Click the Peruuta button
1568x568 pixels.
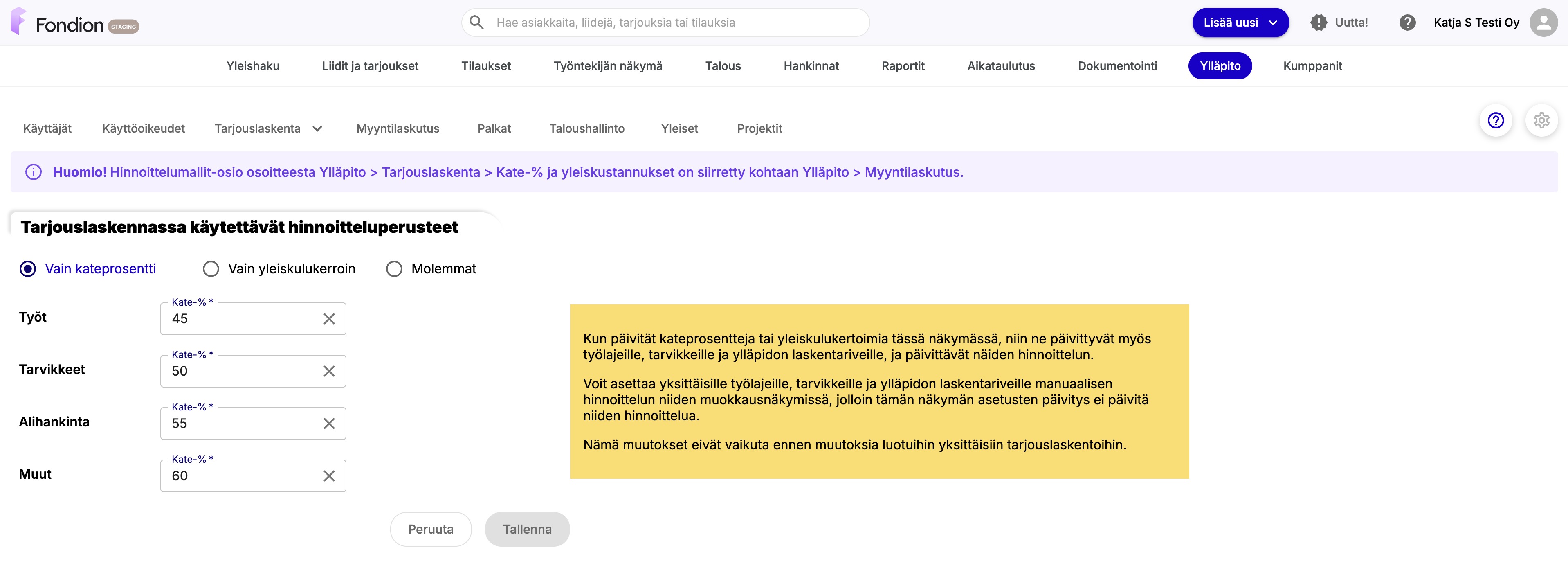click(x=430, y=529)
